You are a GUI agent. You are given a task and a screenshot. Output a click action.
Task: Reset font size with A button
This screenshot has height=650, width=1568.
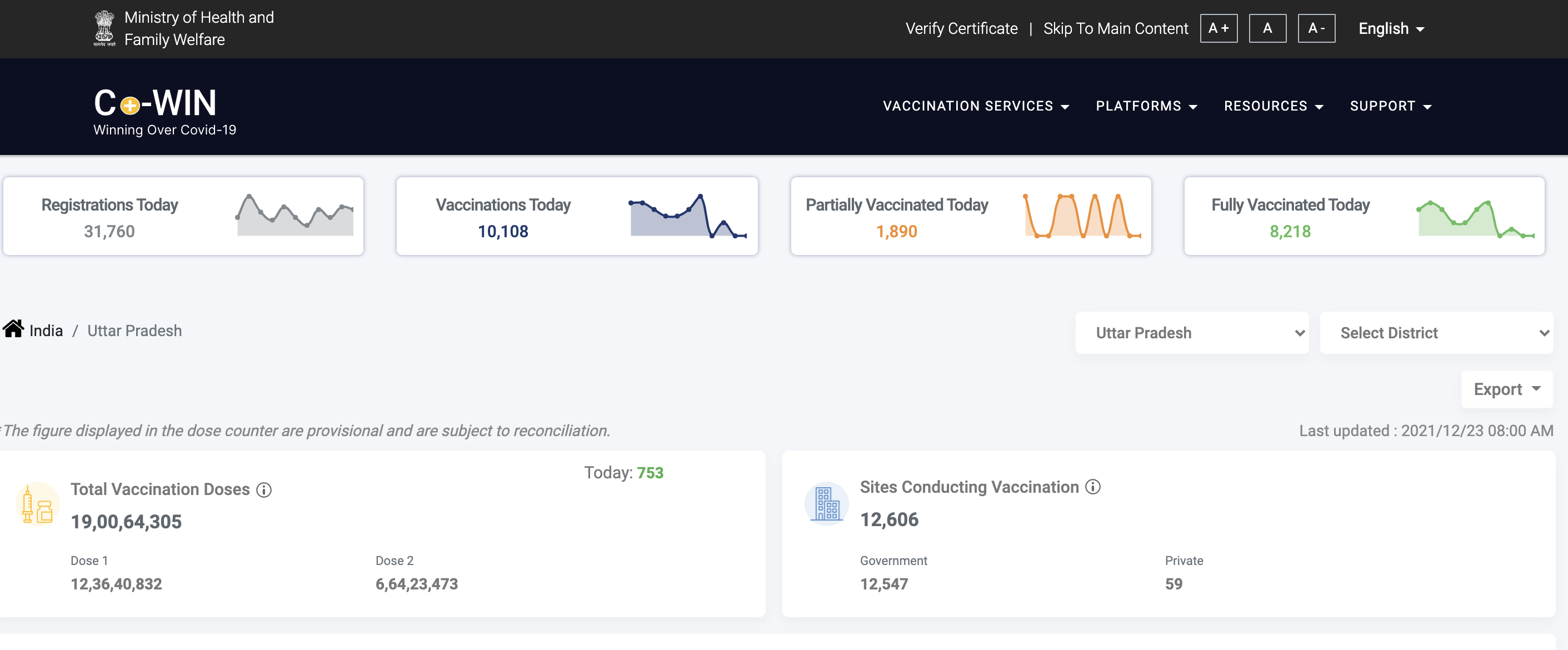click(x=1267, y=28)
